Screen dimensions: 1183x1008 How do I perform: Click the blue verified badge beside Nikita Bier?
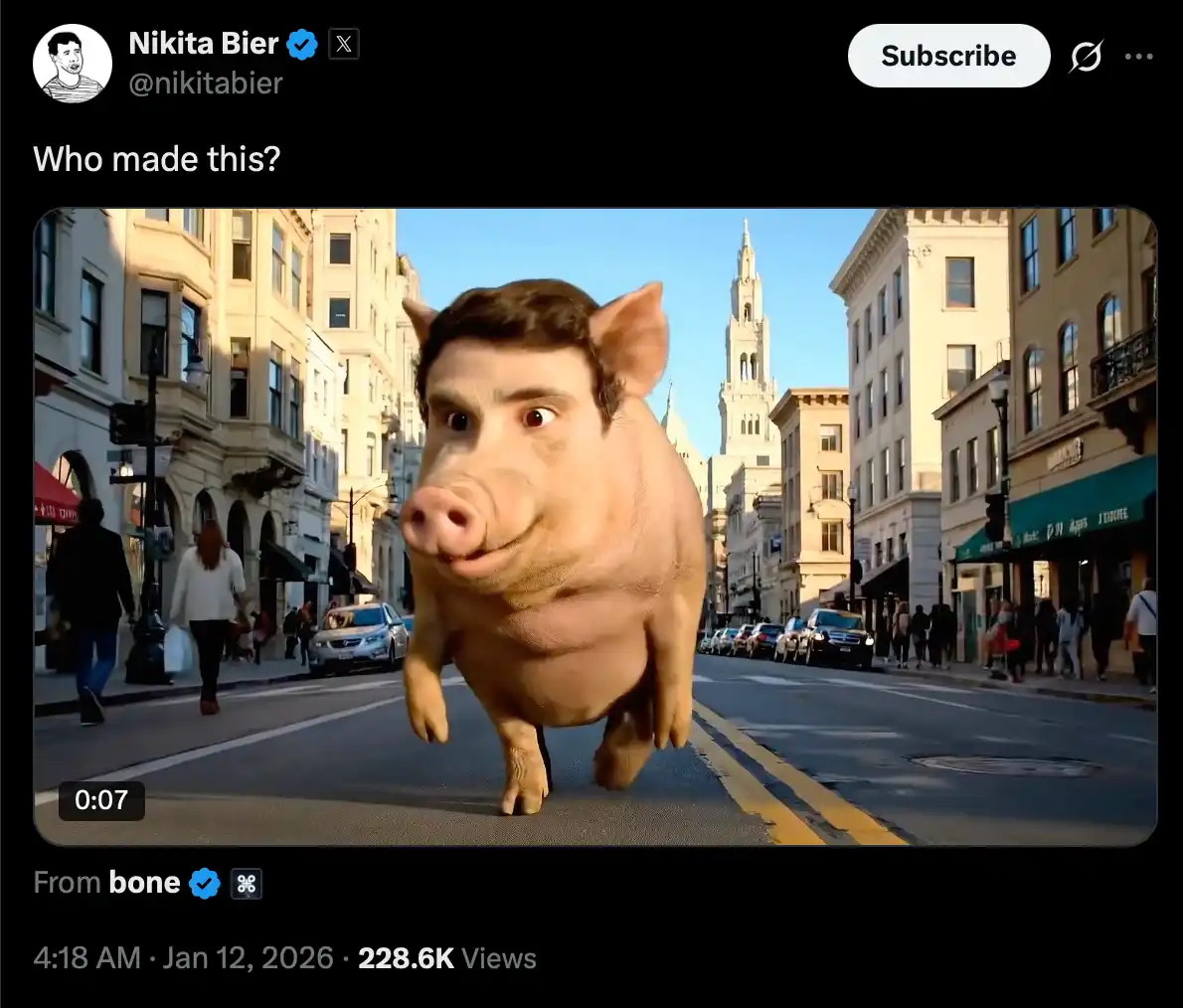point(302,45)
